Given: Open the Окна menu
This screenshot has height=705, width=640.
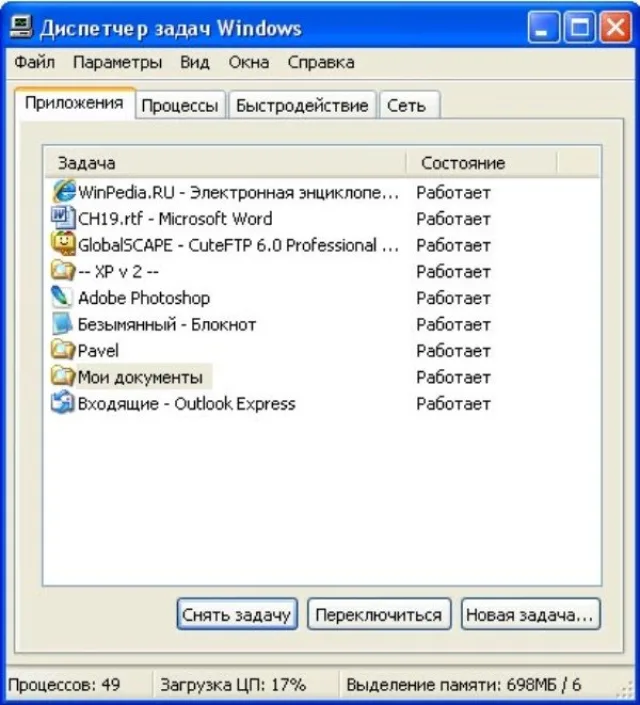Looking at the screenshot, I should pyautogui.click(x=249, y=62).
